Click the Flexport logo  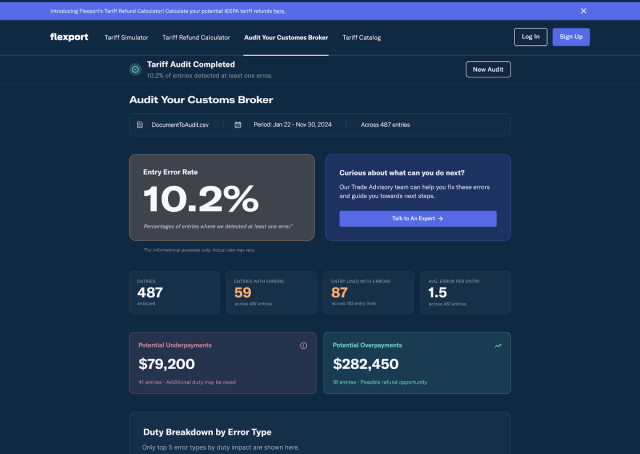69,37
